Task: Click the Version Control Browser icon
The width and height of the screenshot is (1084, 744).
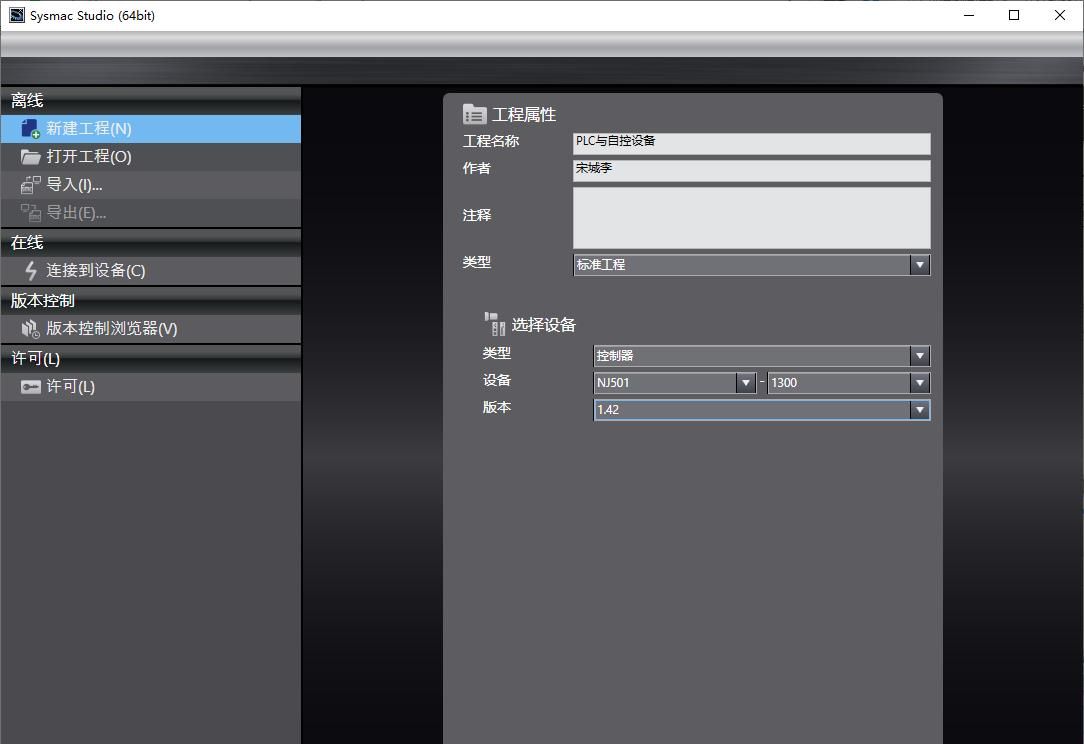Action: (30, 328)
